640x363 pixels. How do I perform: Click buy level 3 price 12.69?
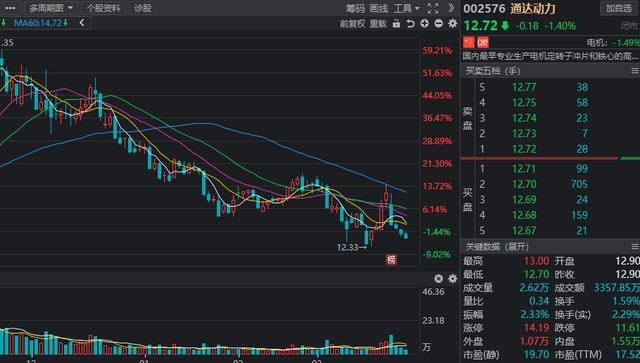pos(524,200)
